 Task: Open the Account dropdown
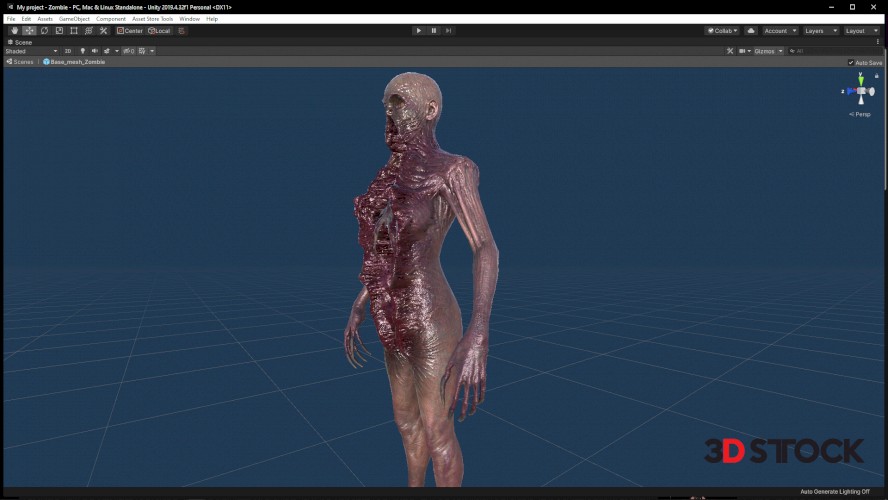pos(780,31)
